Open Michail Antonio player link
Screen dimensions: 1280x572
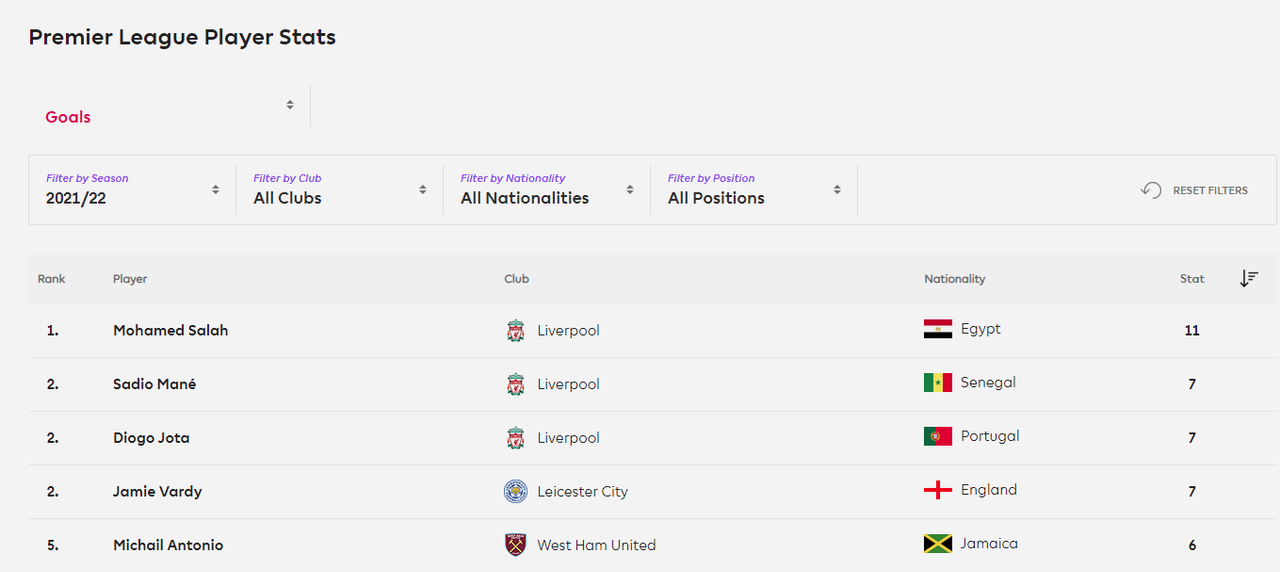coord(168,545)
